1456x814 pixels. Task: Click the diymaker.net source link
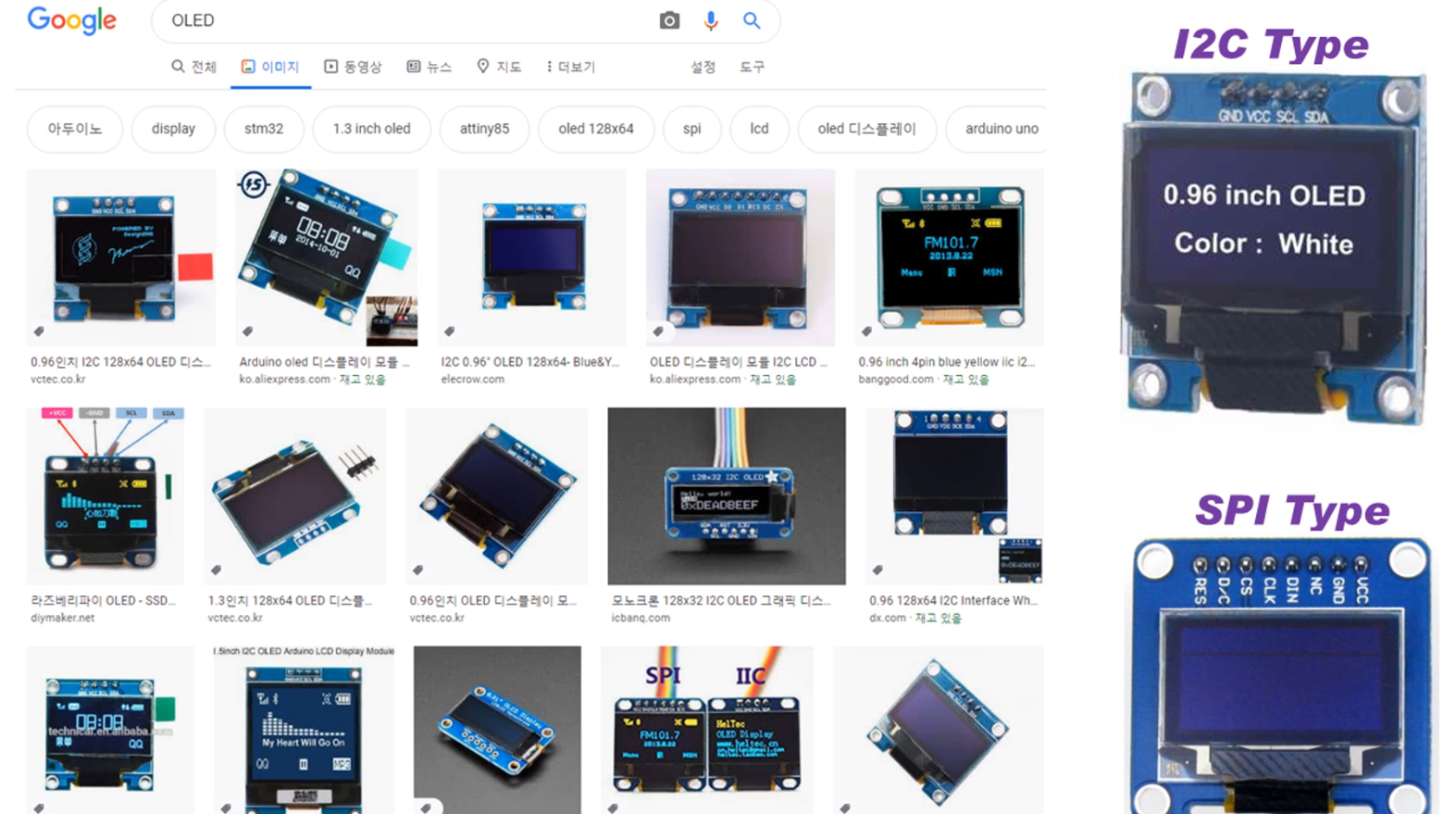coord(62,618)
